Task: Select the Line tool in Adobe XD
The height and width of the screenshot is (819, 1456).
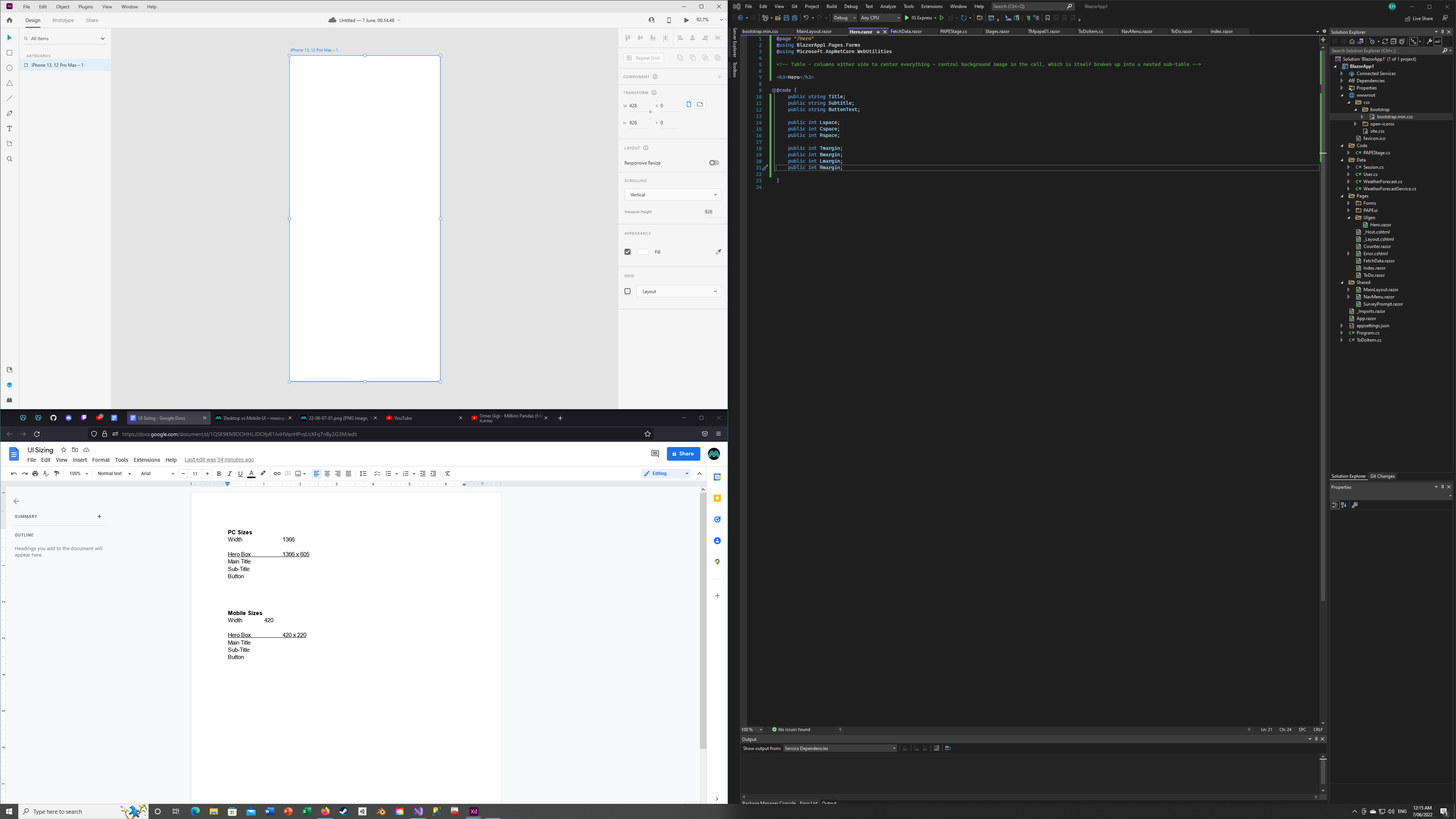Action: click(9, 98)
